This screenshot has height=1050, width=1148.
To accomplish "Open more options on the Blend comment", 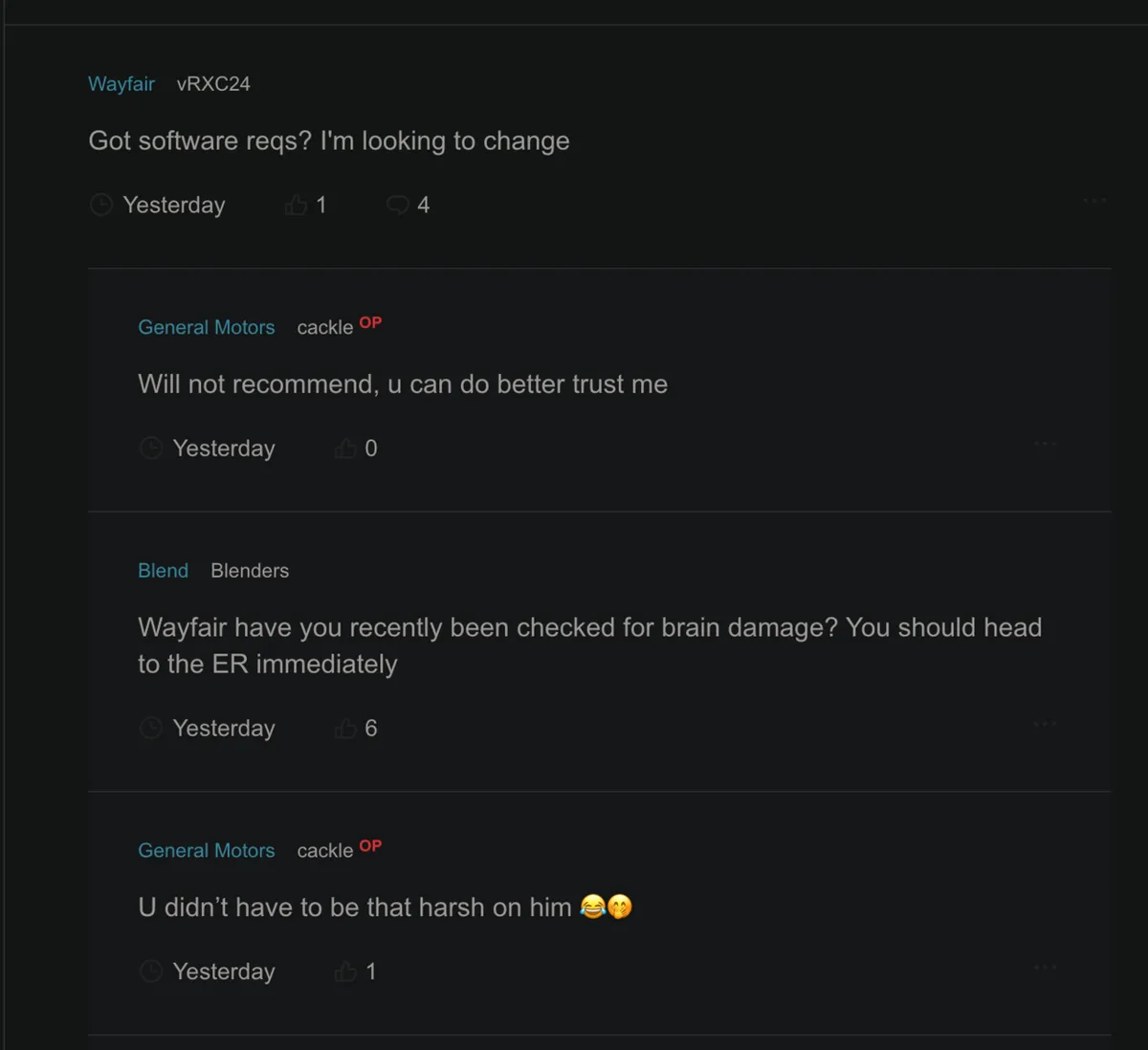I will pyautogui.click(x=1045, y=724).
